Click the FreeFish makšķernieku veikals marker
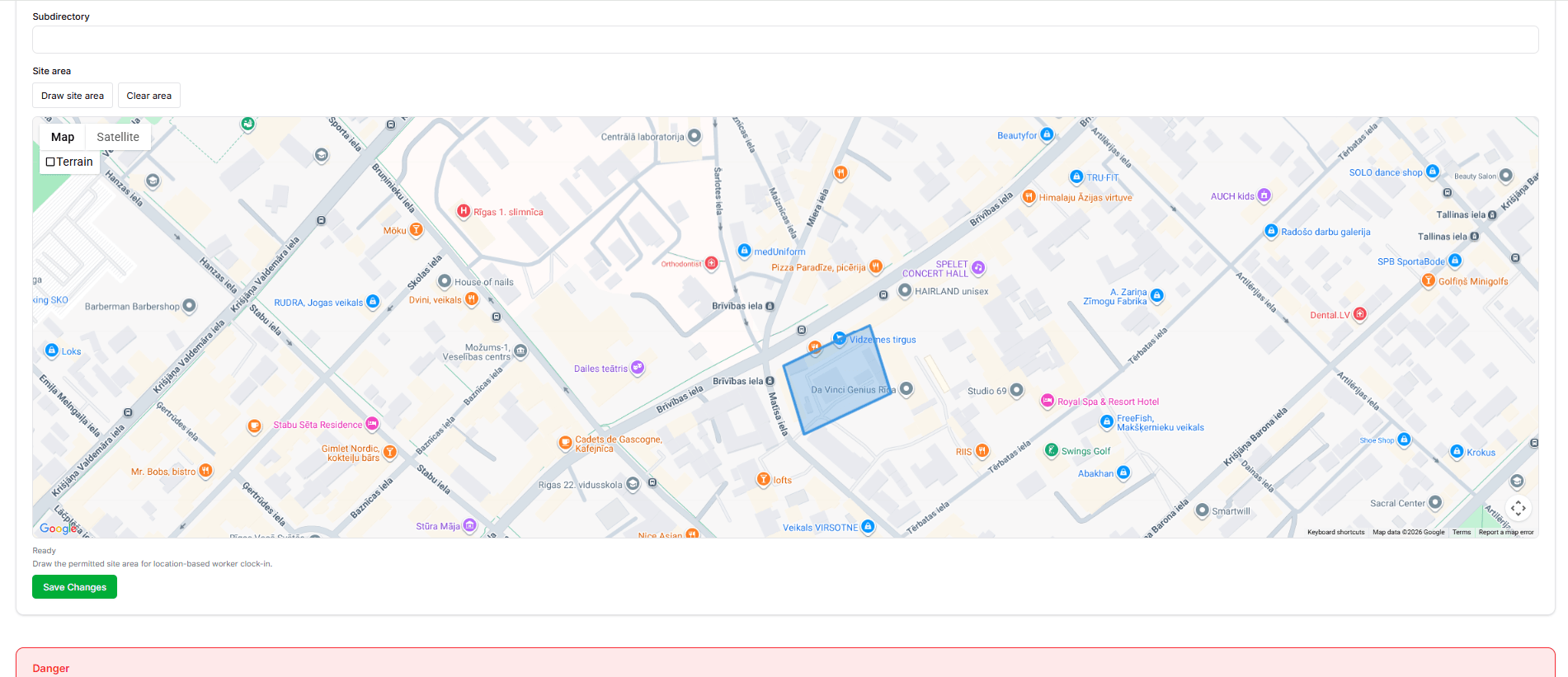The image size is (1568, 677). pos(1107,421)
